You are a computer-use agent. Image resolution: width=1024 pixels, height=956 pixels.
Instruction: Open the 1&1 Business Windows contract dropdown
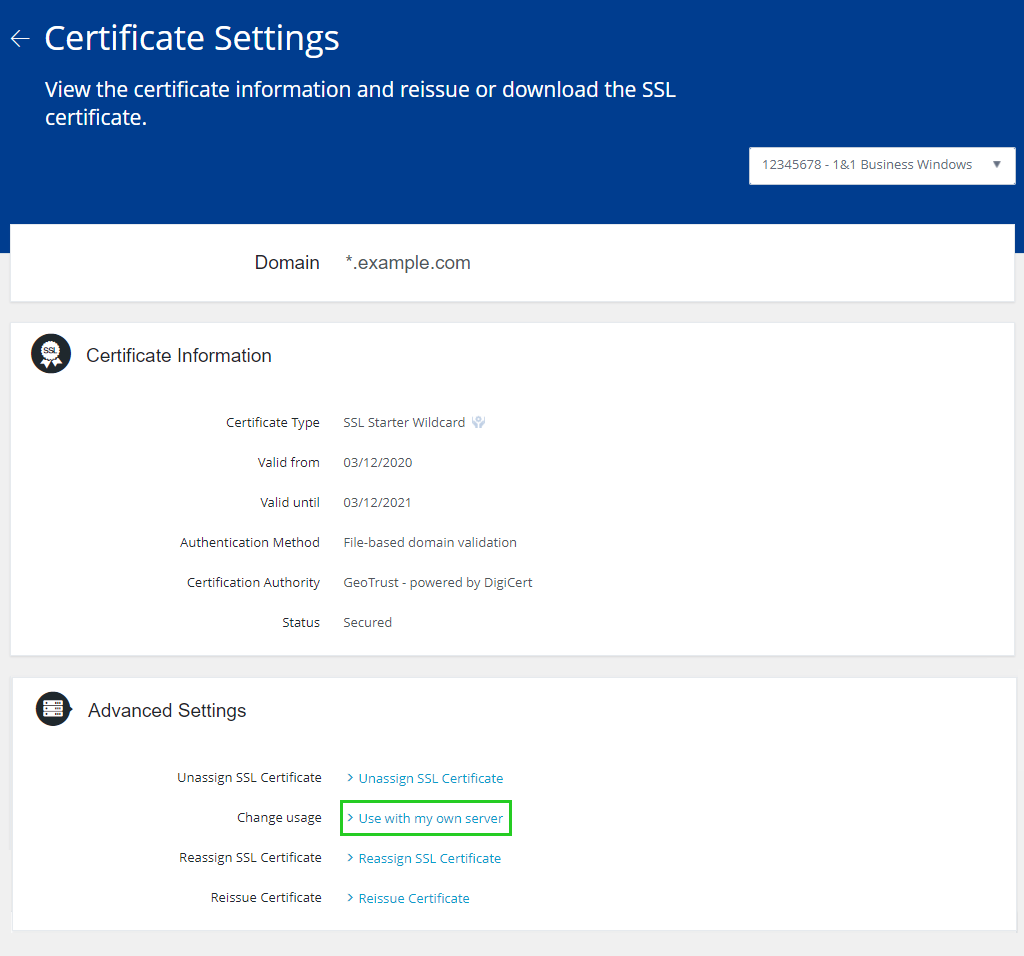(x=867, y=165)
